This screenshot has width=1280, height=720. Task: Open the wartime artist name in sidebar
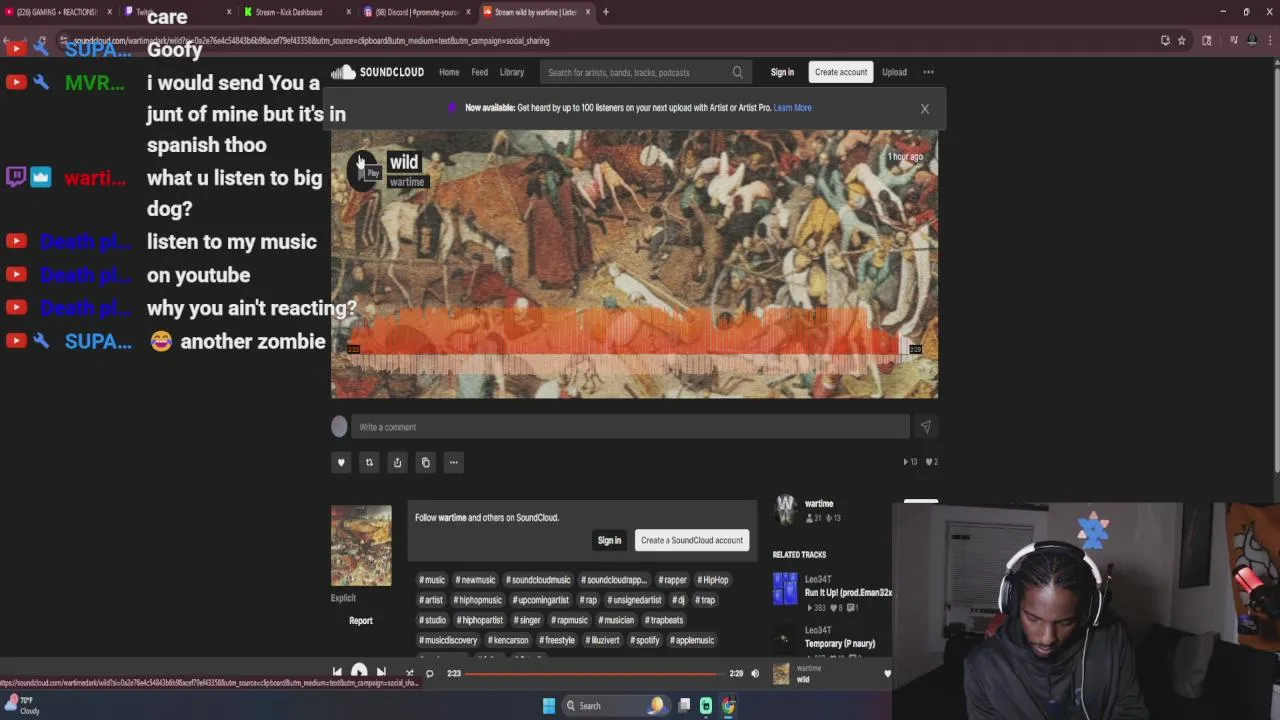tap(819, 504)
